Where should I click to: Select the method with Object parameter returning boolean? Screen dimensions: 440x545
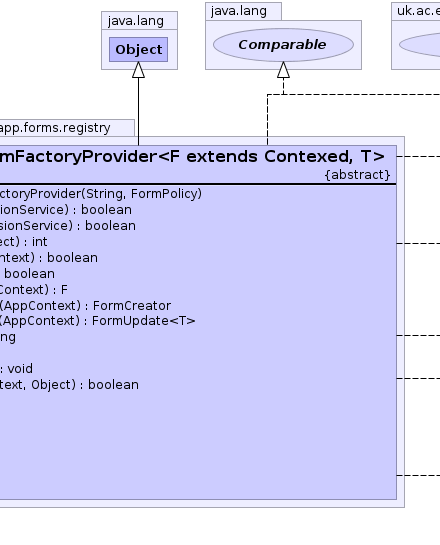[x=69, y=385]
